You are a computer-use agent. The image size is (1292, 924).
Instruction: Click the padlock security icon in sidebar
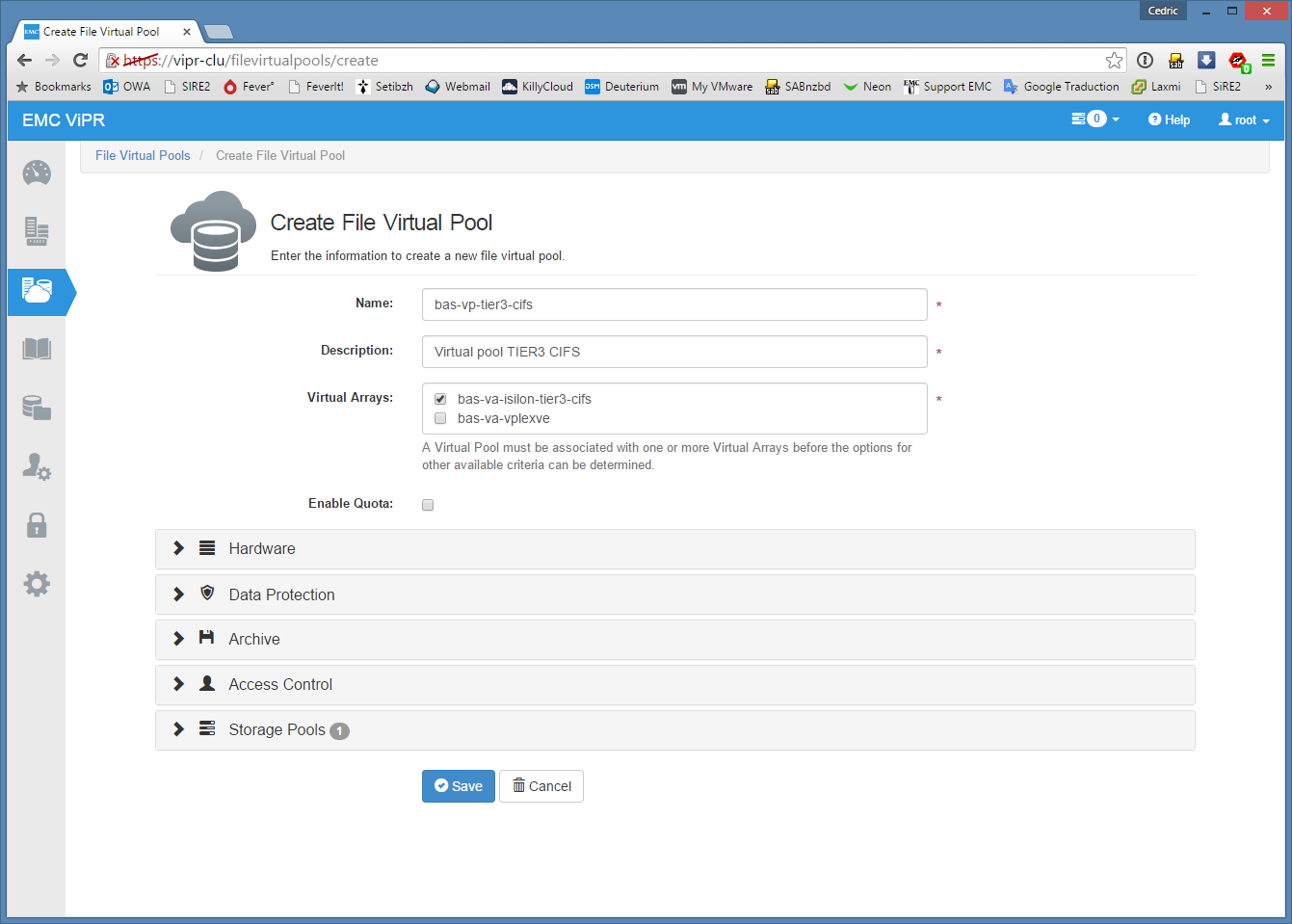37,525
